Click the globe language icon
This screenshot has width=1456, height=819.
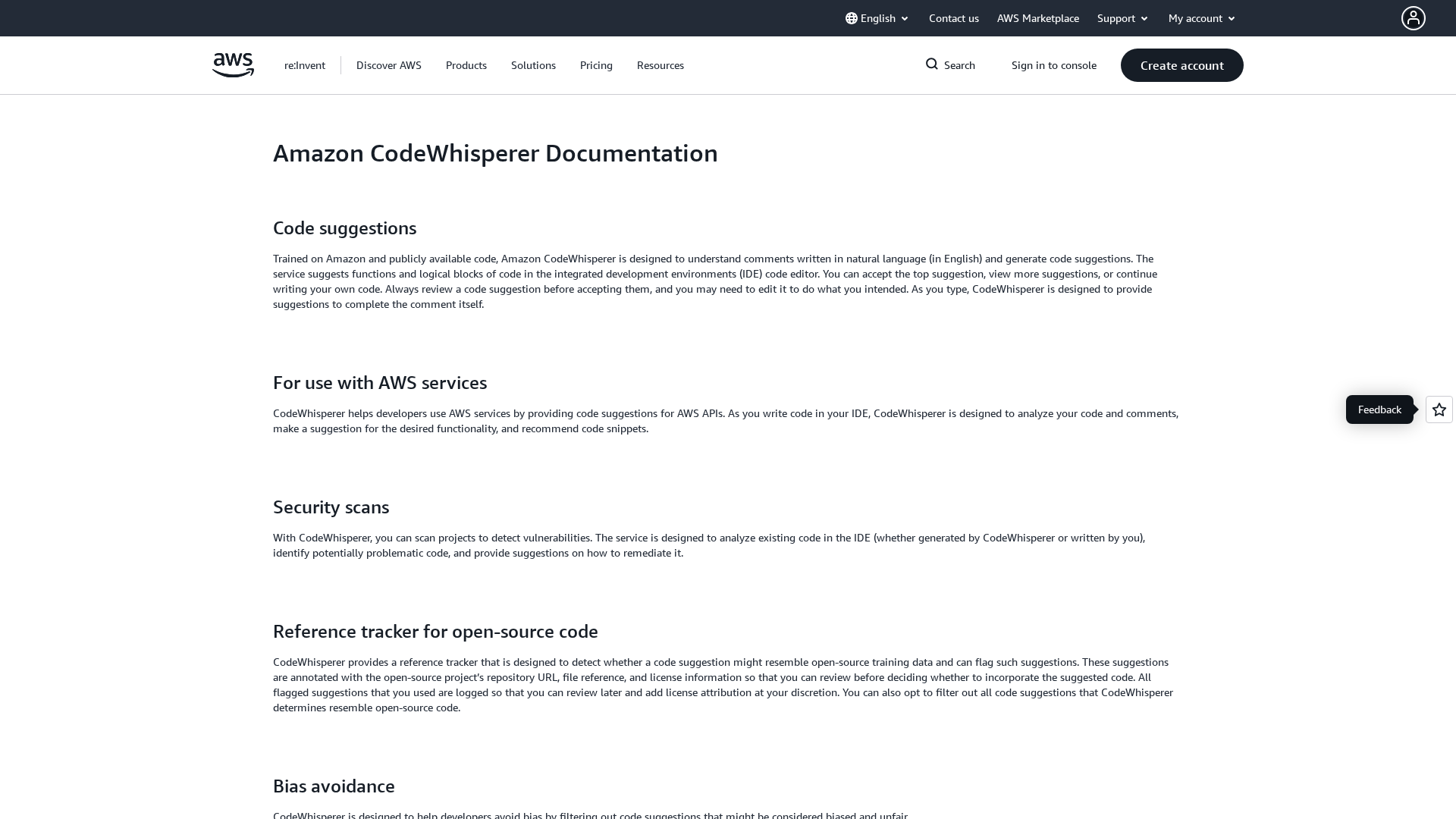click(852, 18)
